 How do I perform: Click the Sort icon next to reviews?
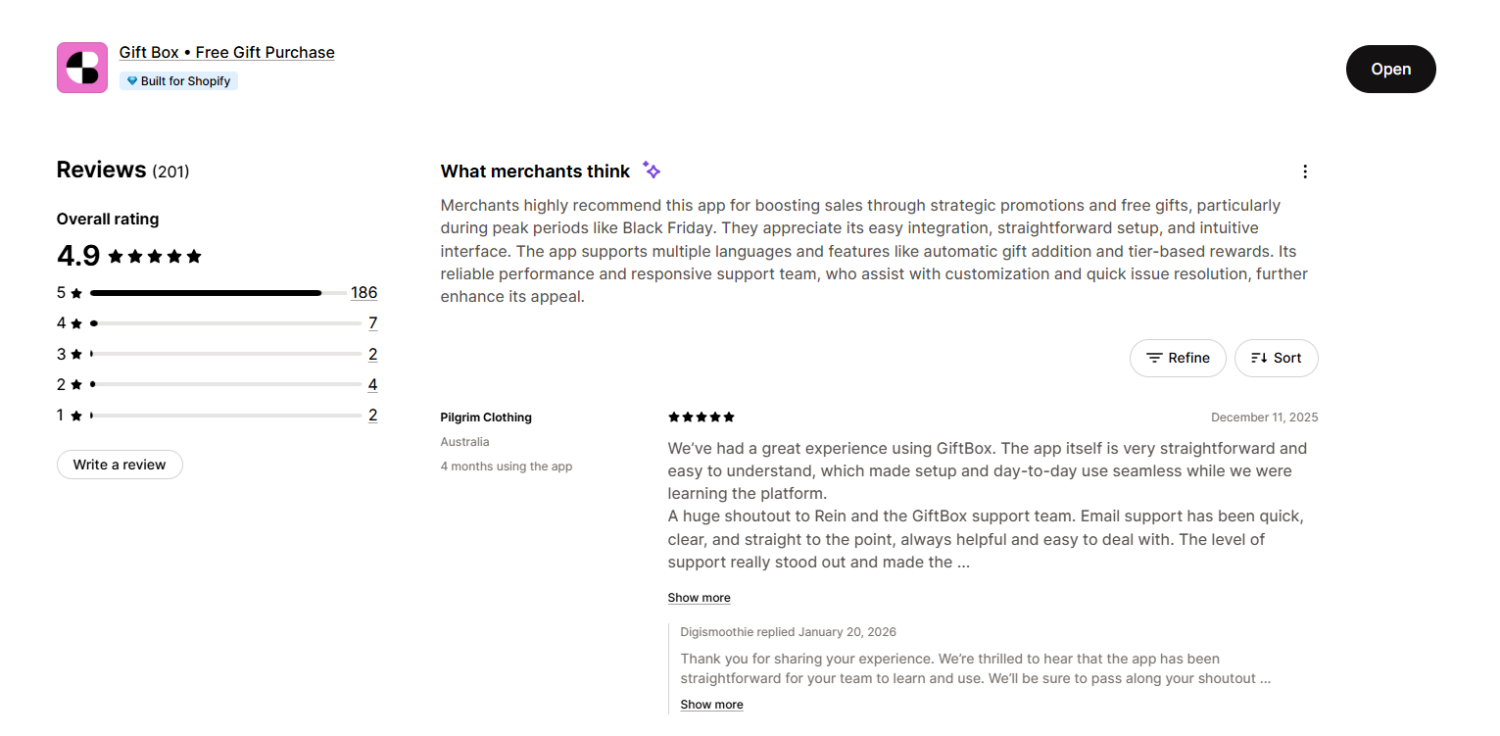pos(1259,358)
